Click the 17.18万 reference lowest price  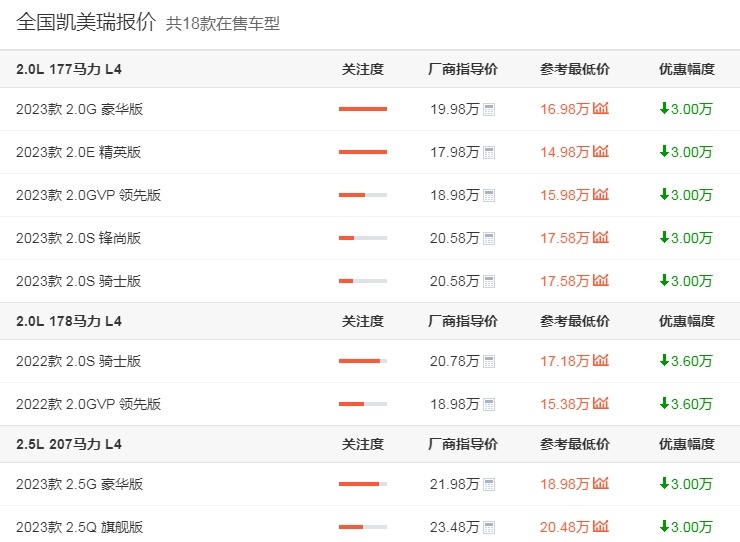[564, 361]
